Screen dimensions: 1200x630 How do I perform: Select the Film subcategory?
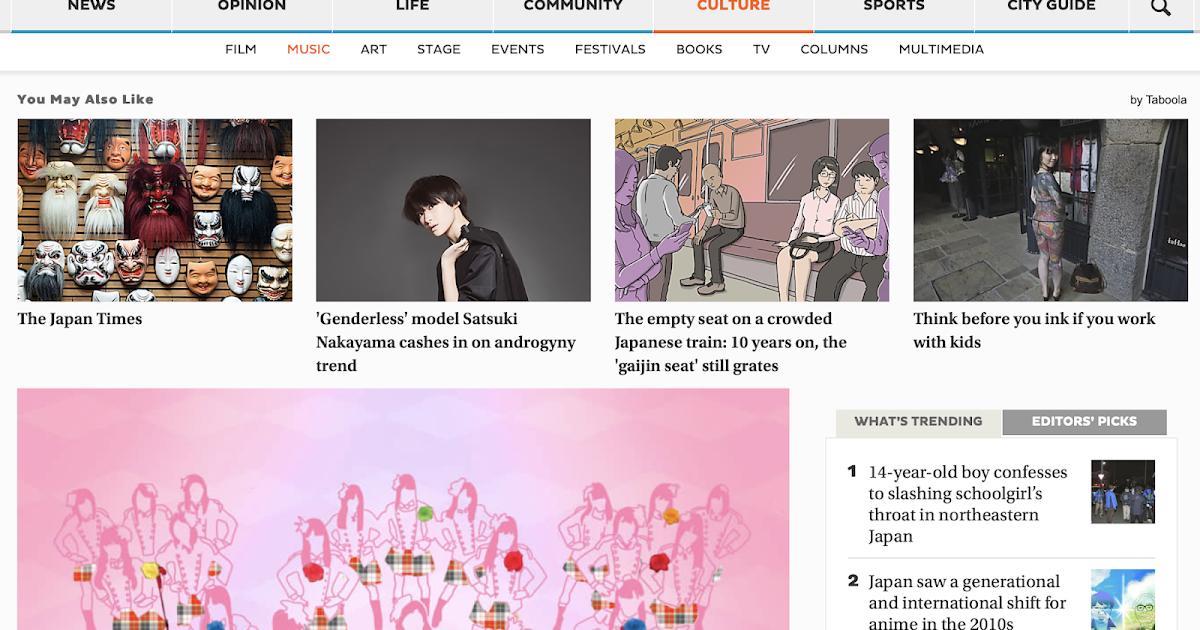[241, 49]
